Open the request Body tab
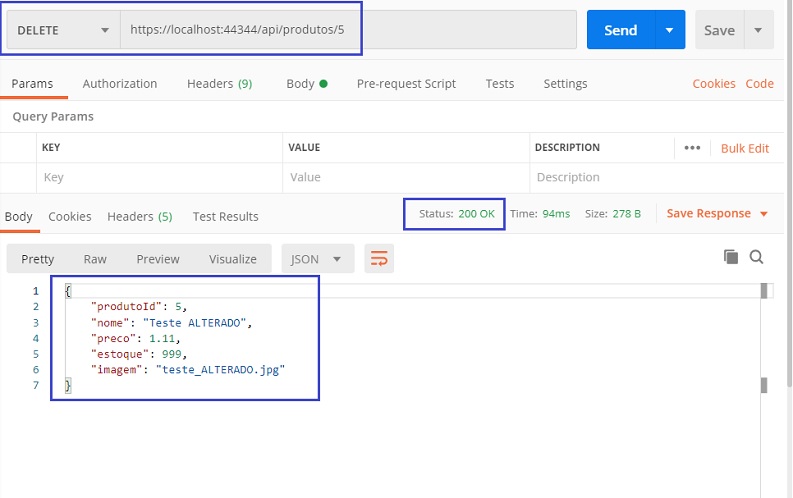The width and height of the screenshot is (793, 498). 306,84
